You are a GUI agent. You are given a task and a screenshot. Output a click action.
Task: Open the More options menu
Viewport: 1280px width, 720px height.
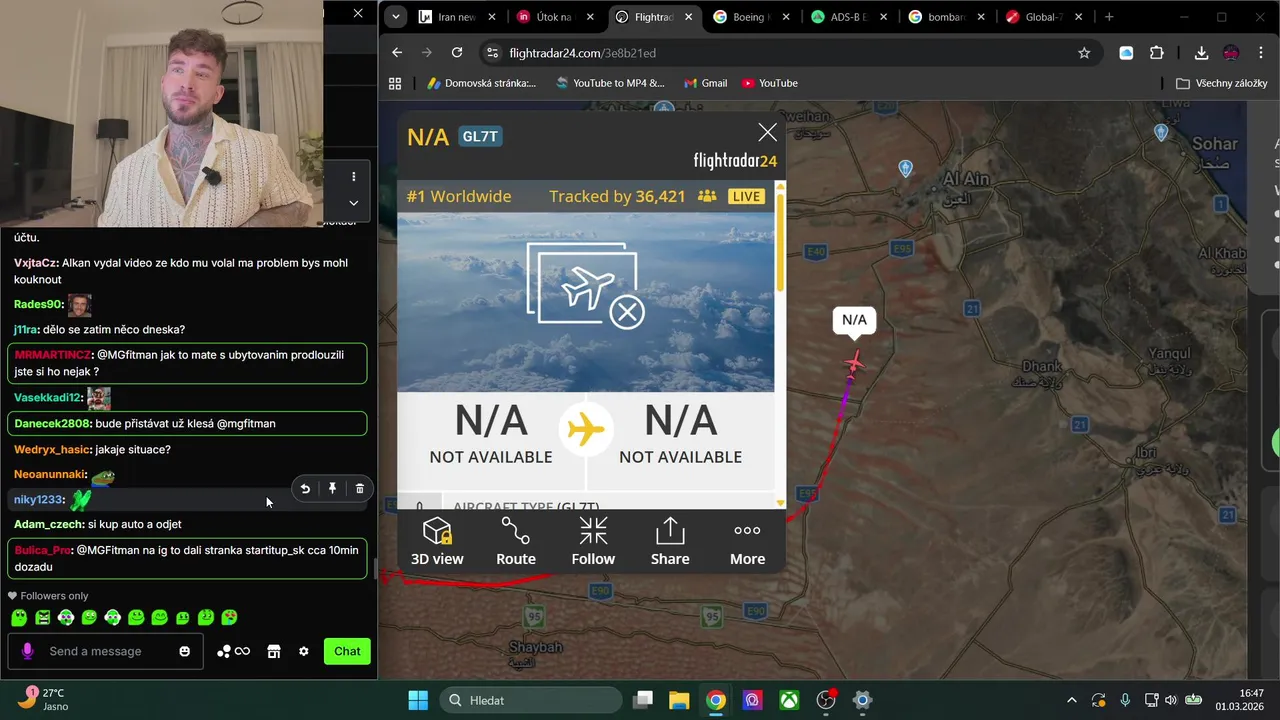pos(747,541)
